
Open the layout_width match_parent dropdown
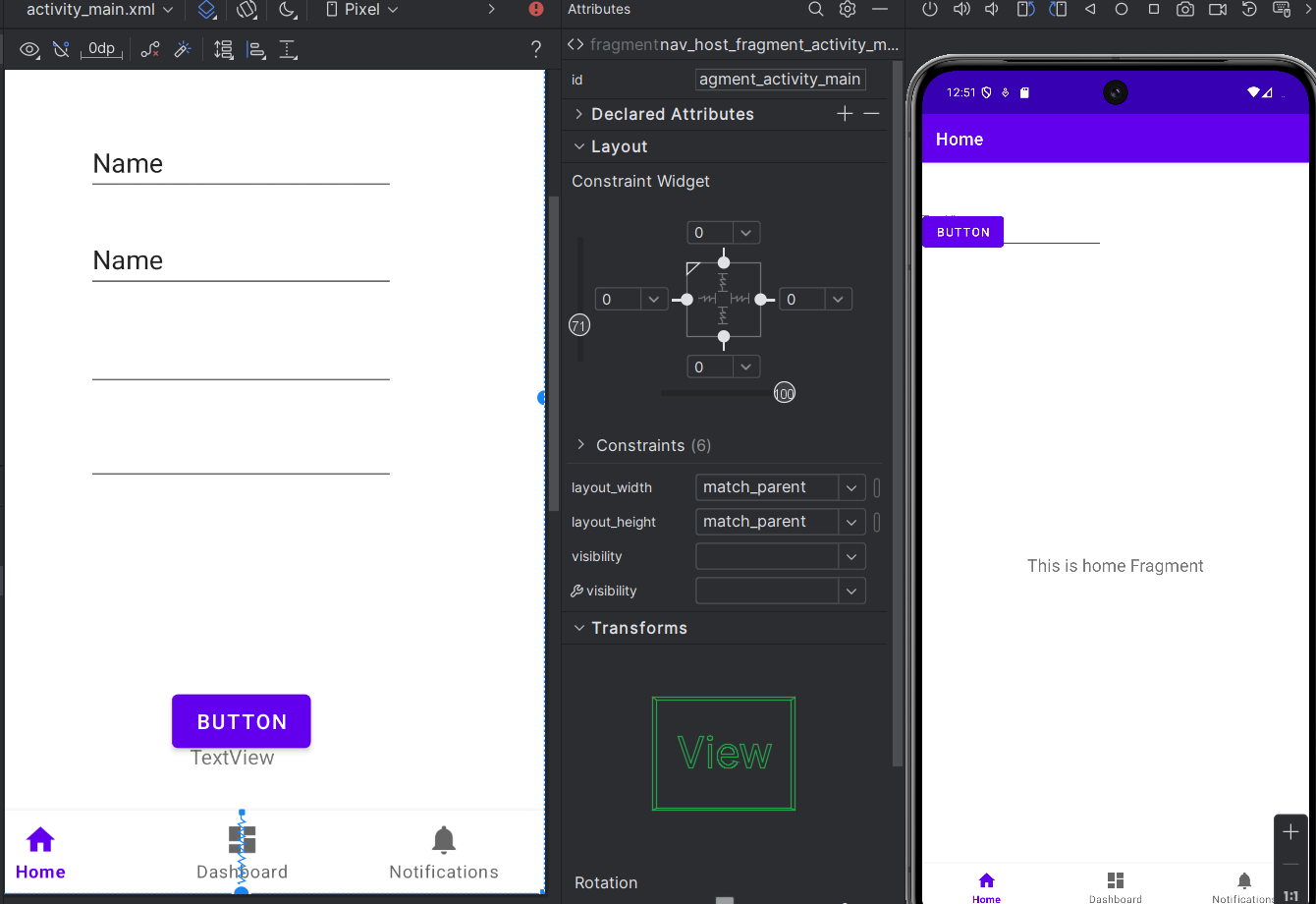[x=850, y=487]
